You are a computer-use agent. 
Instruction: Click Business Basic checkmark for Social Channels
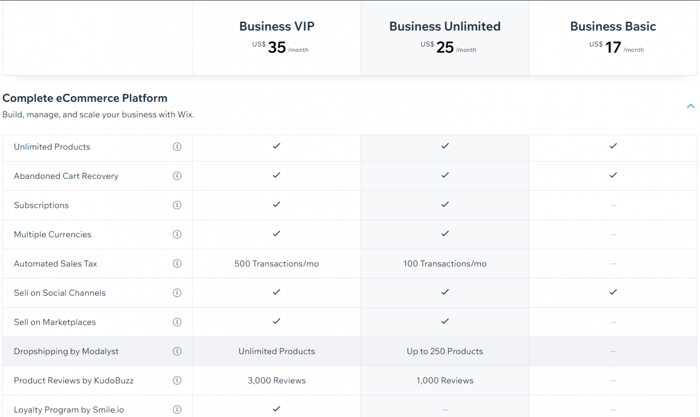[x=613, y=292]
